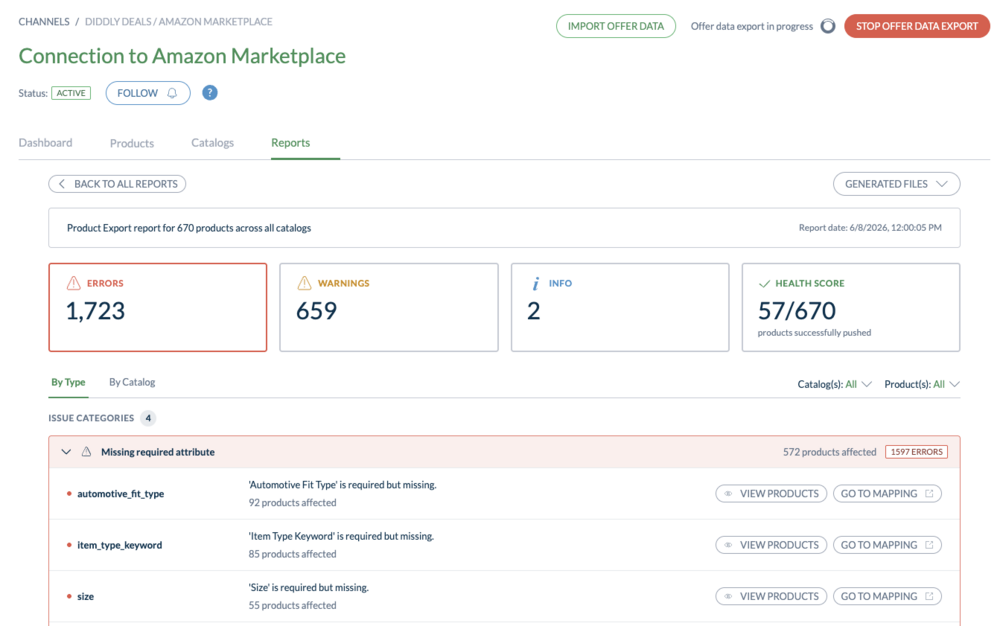This screenshot has width=1000, height=626.
Task: Click the export progress spinner icon
Action: click(828, 26)
